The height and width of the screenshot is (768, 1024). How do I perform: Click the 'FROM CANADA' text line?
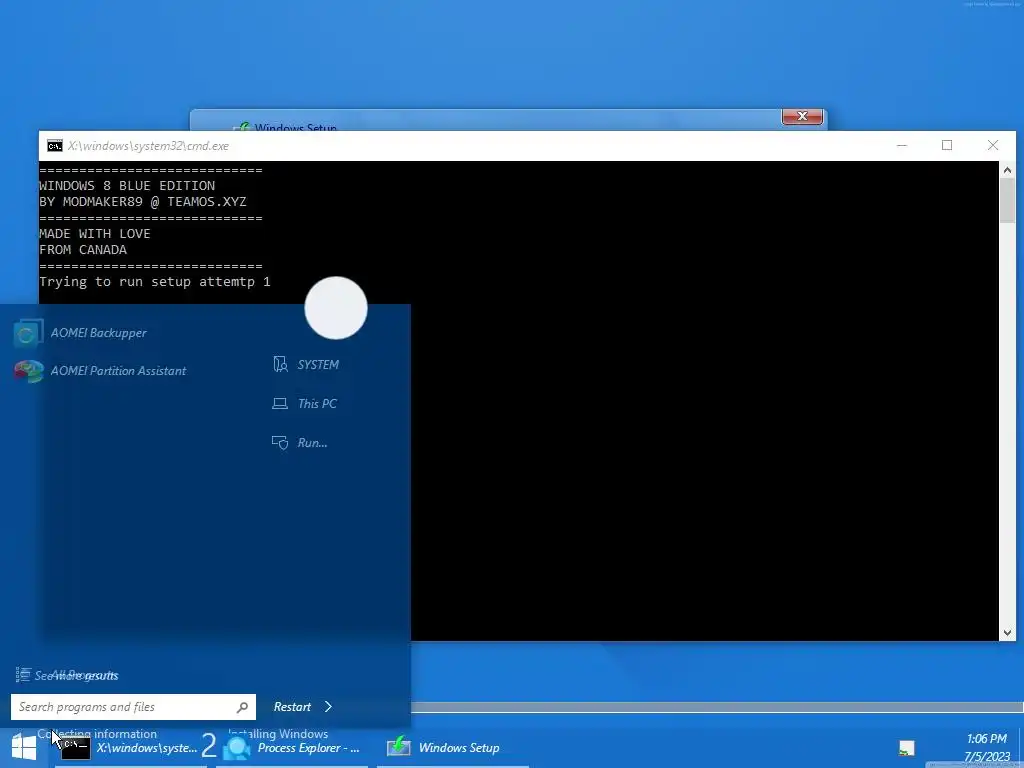[83, 249]
